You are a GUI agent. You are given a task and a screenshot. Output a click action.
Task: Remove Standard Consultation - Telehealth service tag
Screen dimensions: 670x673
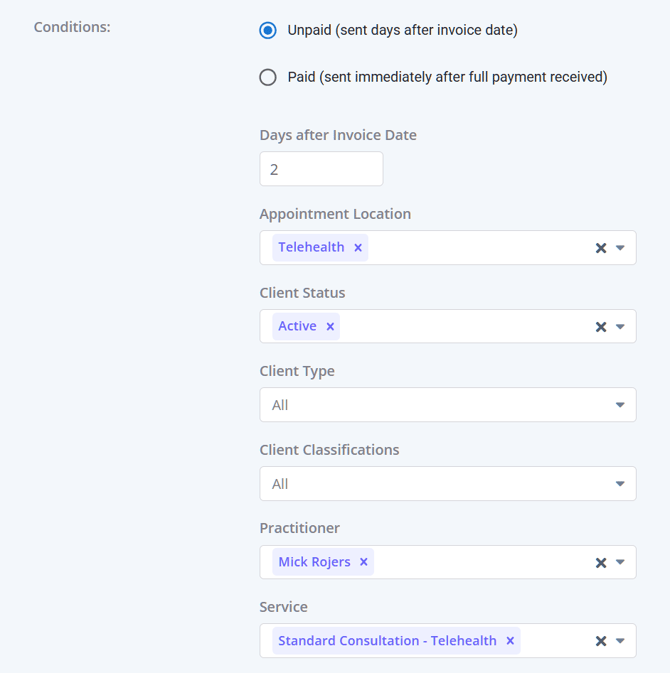tap(510, 641)
